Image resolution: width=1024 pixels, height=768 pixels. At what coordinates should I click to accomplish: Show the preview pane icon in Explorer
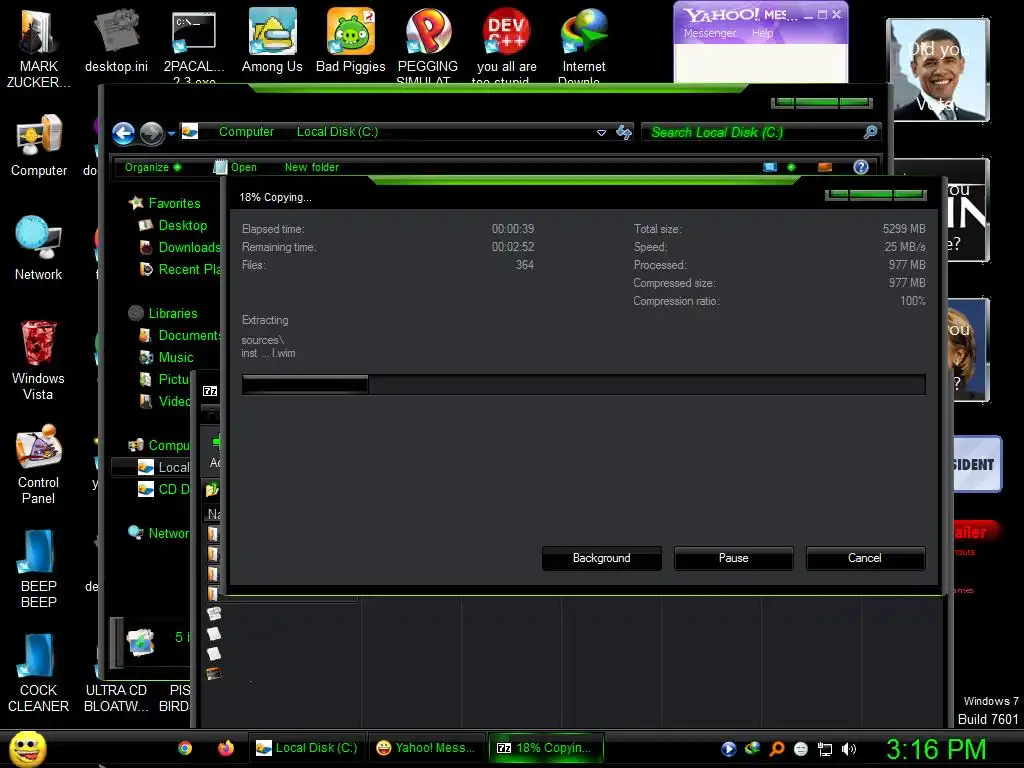[x=825, y=167]
